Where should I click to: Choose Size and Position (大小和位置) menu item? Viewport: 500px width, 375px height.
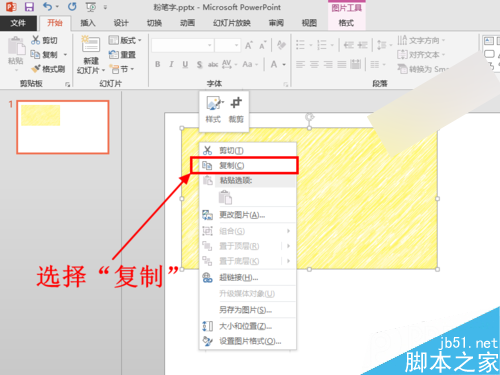click(x=248, y=326)
